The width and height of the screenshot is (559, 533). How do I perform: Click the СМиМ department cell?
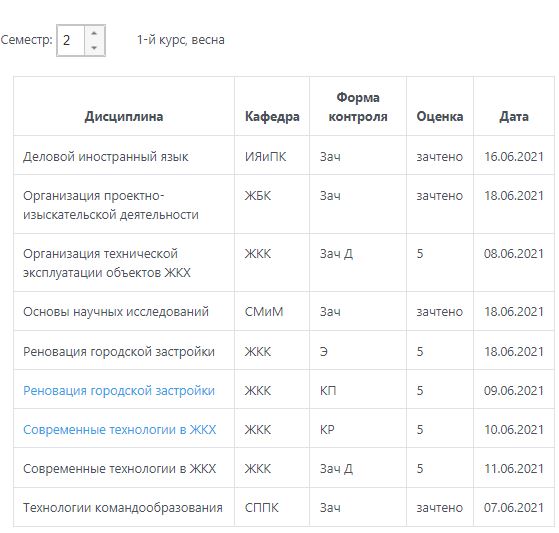click(272, 311)
